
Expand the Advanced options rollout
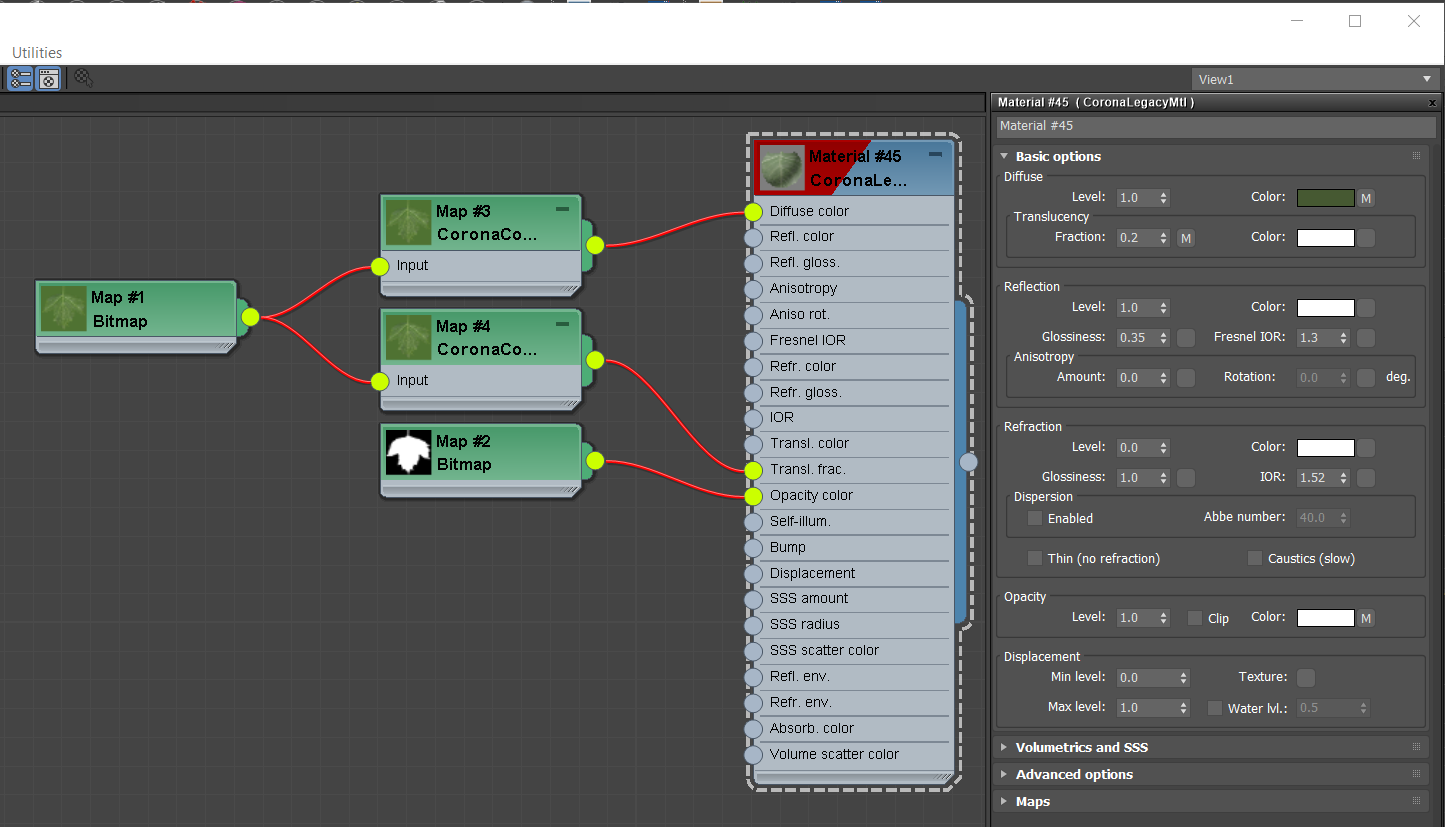pos(1074,774)
